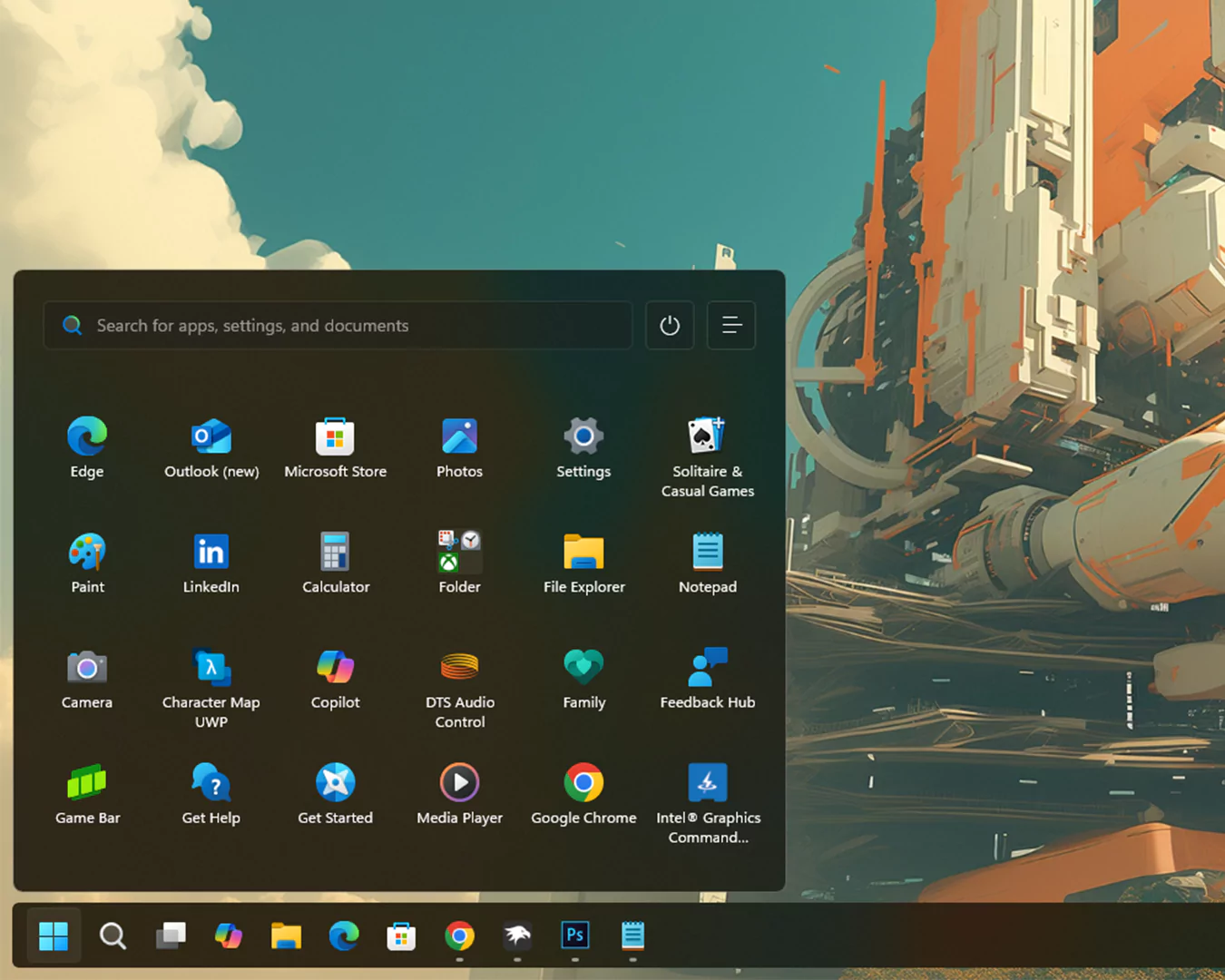Open taskbar Search magnifier
Image resolution: width=1225 pixels, height=980 pixels.
[x=113, y=936]
